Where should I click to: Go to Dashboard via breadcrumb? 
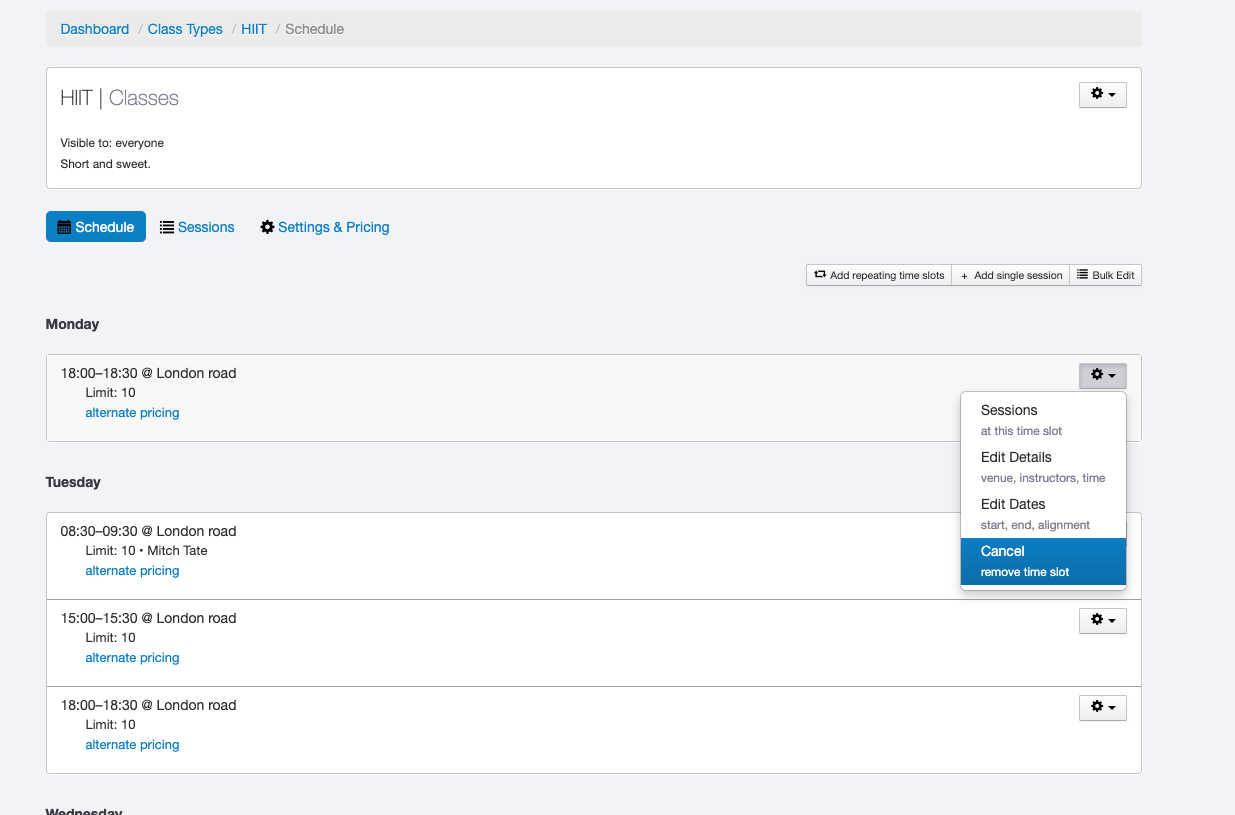point(94,29)
